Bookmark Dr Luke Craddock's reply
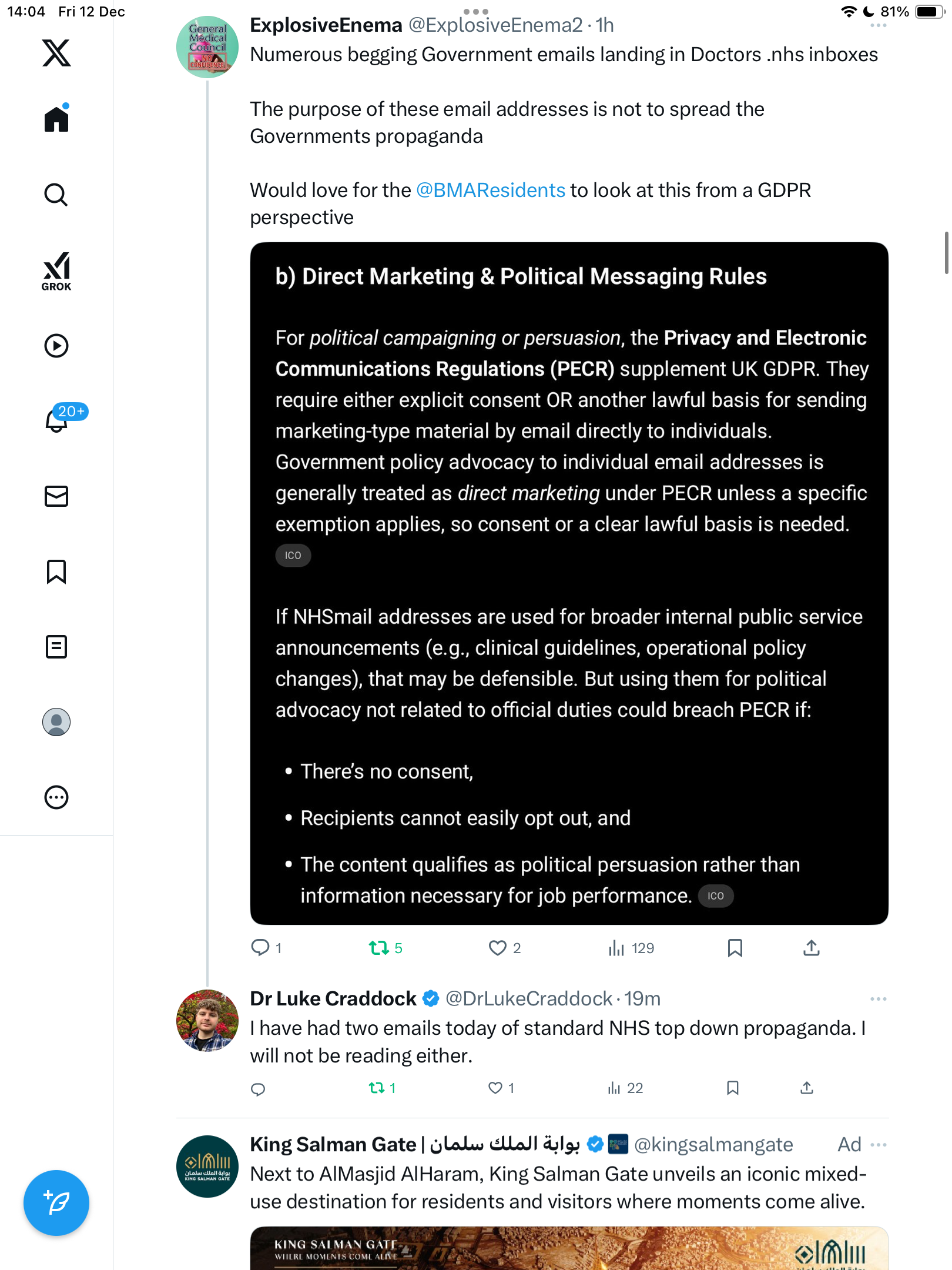This screenshot has width=952, height=1270. (733, 1088)
